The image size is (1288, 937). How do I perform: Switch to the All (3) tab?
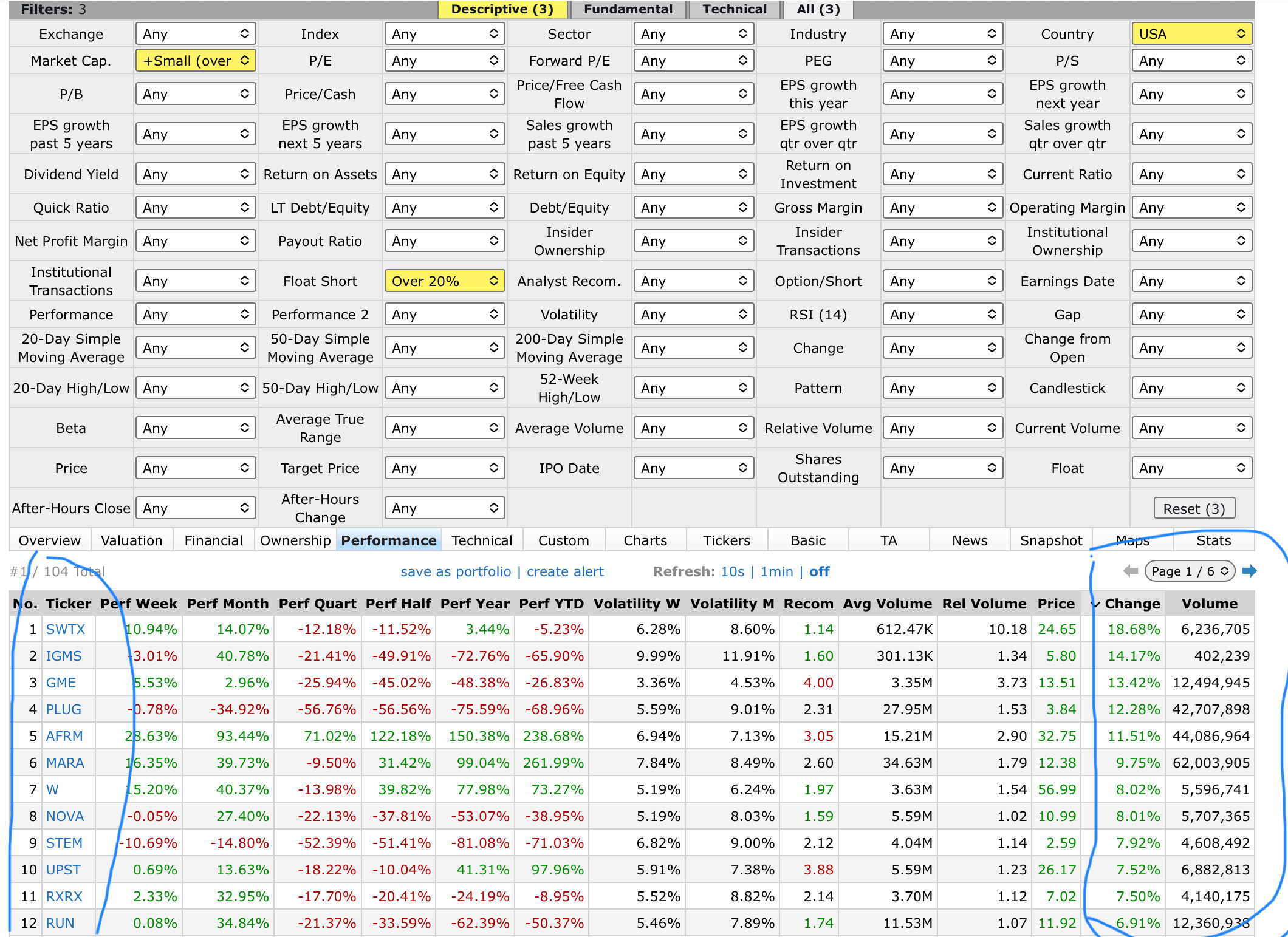(818, 9)
